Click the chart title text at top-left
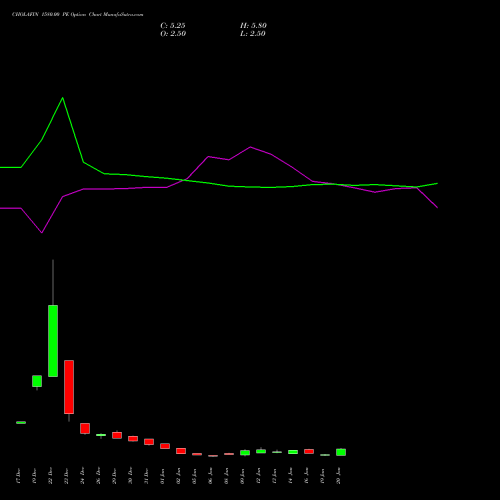Viewport: 500px width, 500px height. click(78, 15)
